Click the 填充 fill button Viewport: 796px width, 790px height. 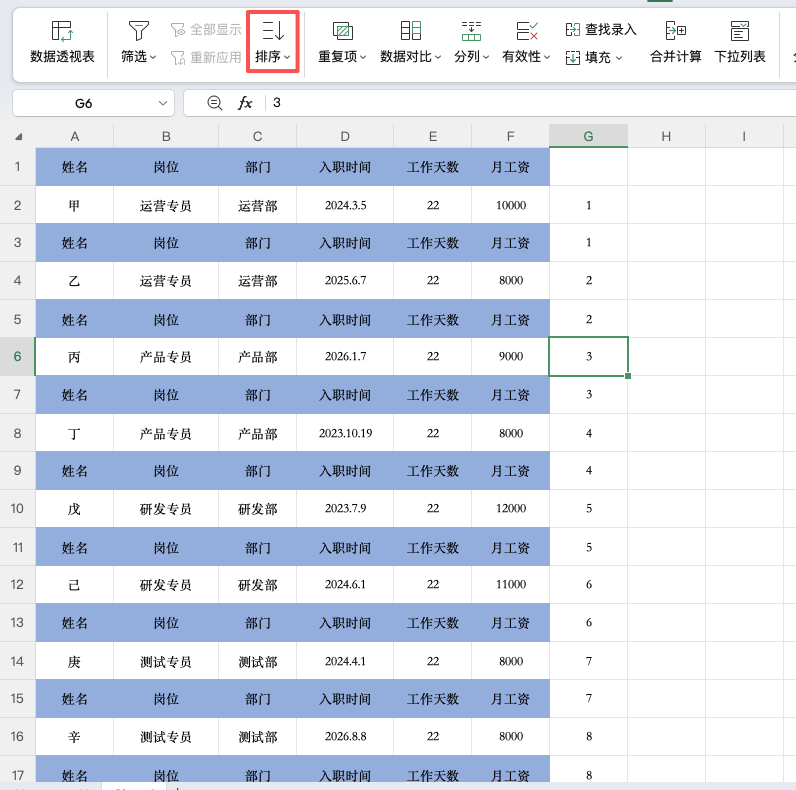coord(588,57)
